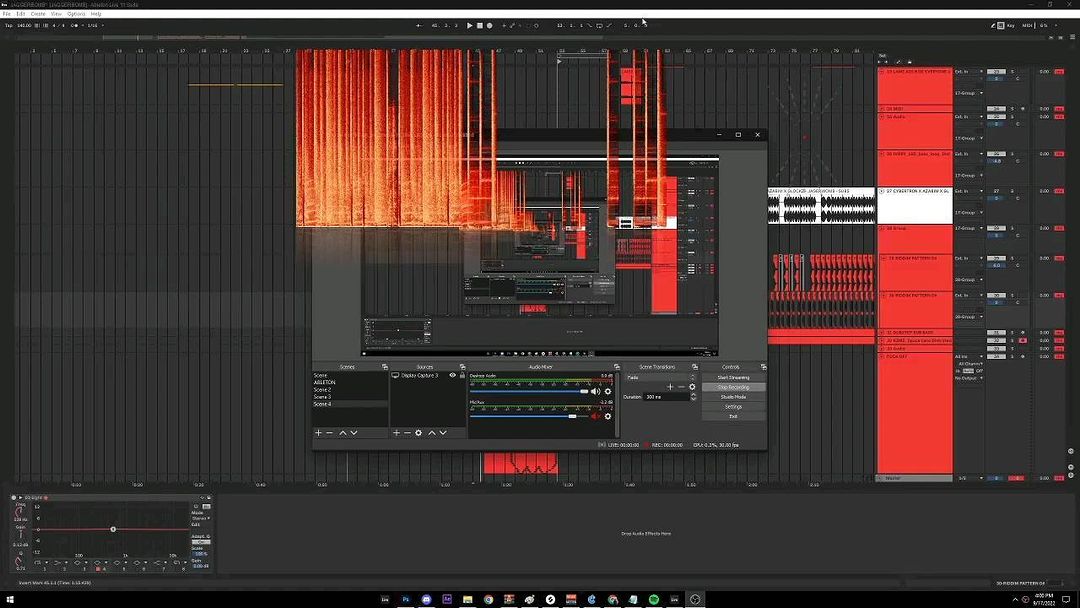Open source properties gear in Sources panel
The width and height of the screenshot is (1080, 608).
418,432
